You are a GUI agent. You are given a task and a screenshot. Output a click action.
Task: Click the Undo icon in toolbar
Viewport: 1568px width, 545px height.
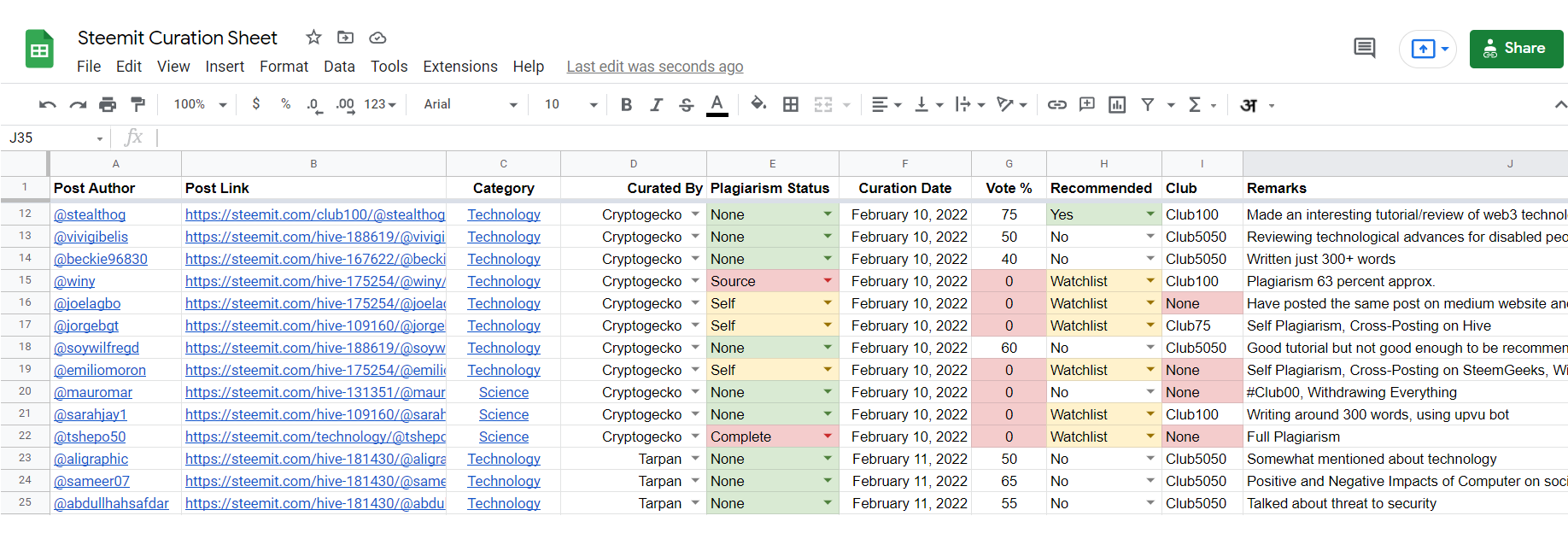click(x=47, y=104)
